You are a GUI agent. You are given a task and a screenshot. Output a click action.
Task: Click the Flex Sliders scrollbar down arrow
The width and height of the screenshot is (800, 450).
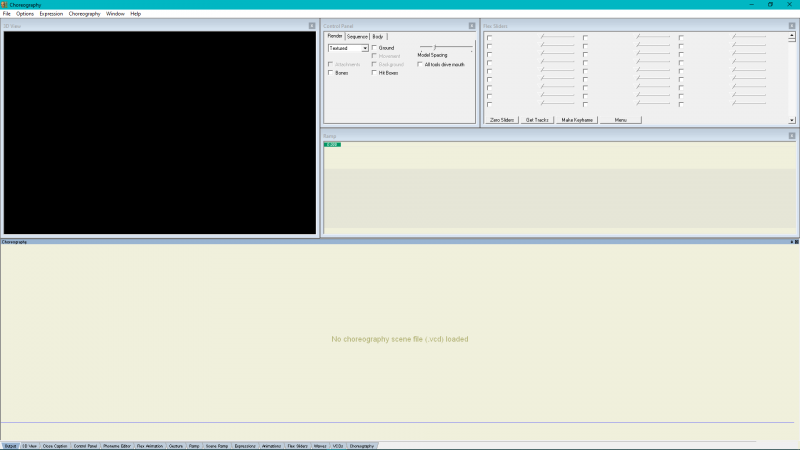[x=792, y=120]
